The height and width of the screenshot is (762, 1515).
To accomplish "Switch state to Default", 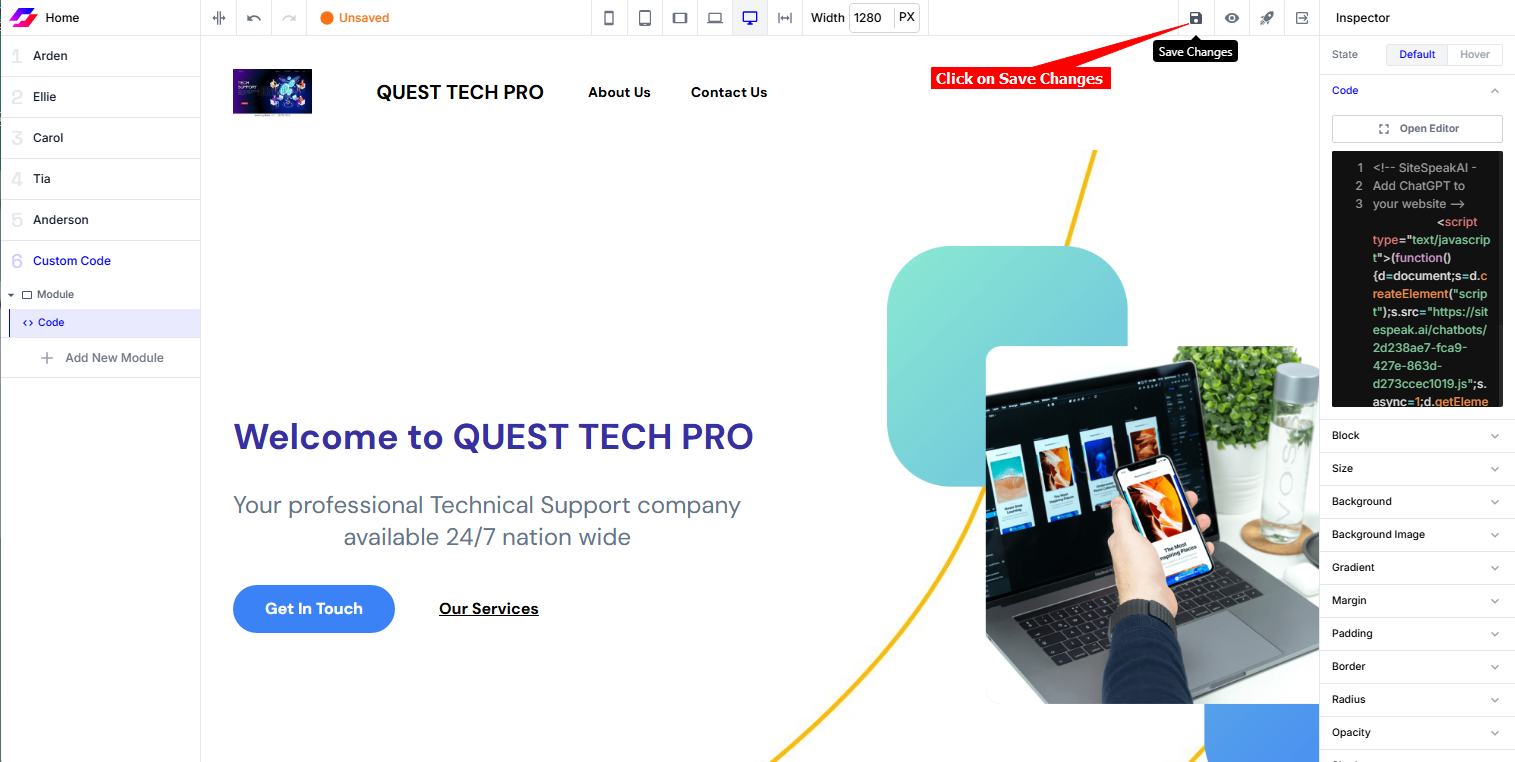I will [x=1417, y=54].
